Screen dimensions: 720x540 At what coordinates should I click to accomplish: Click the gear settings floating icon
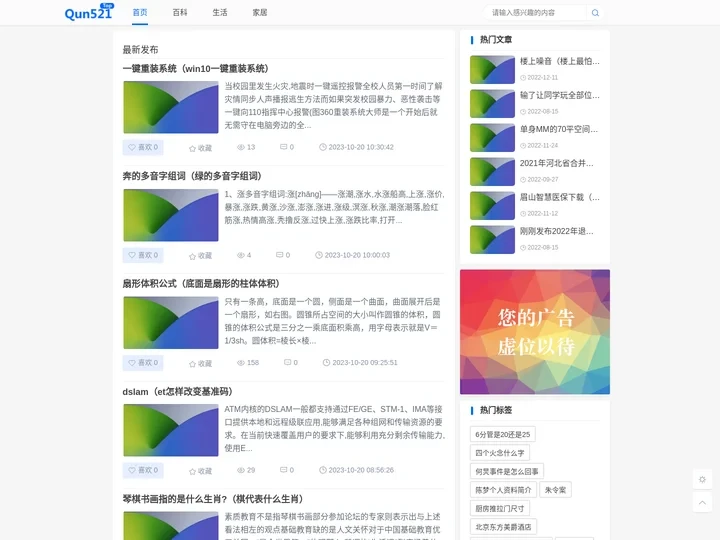(702, 479)
